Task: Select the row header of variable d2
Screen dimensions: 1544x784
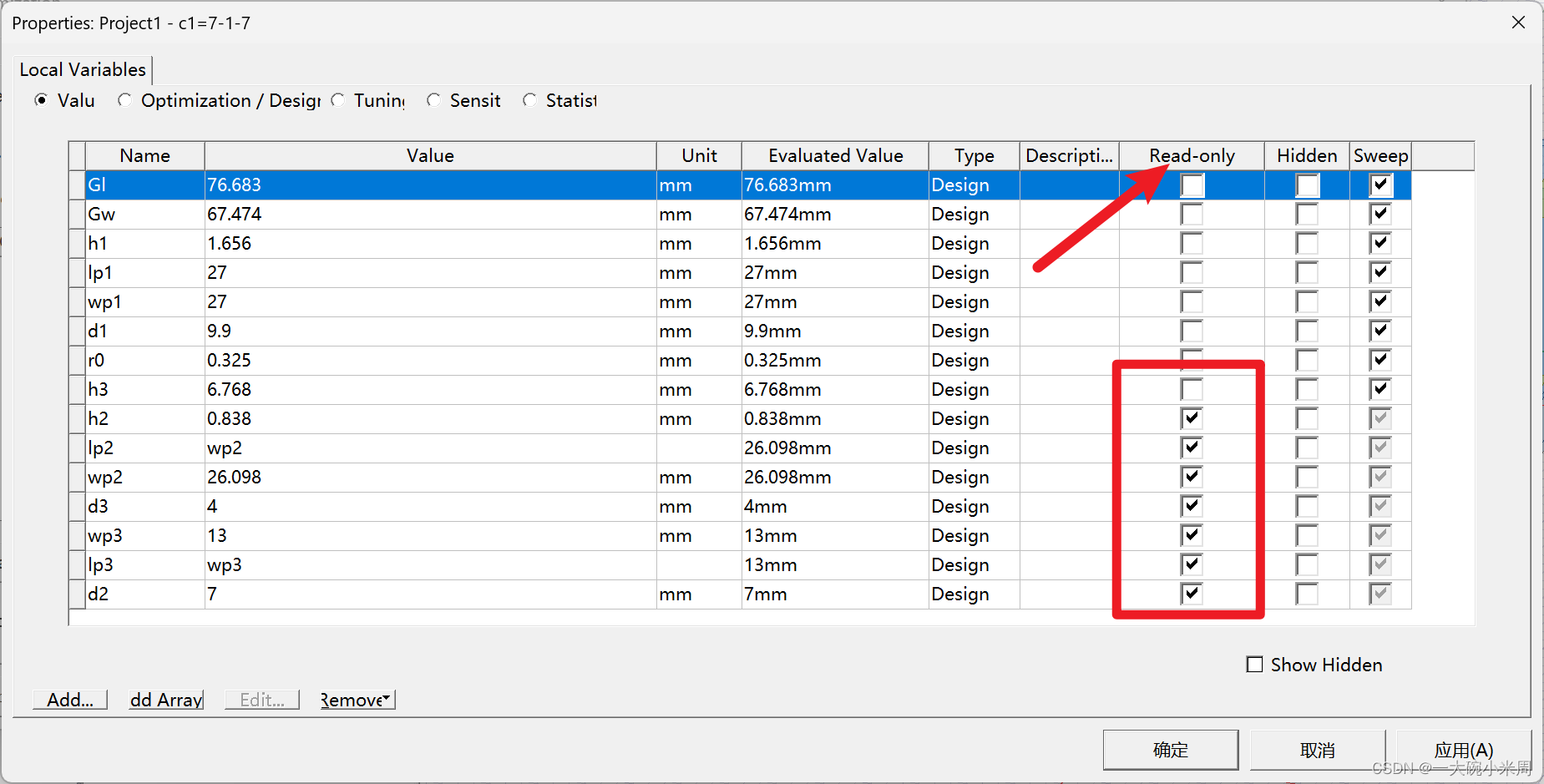Action: [x=77, y=594]
